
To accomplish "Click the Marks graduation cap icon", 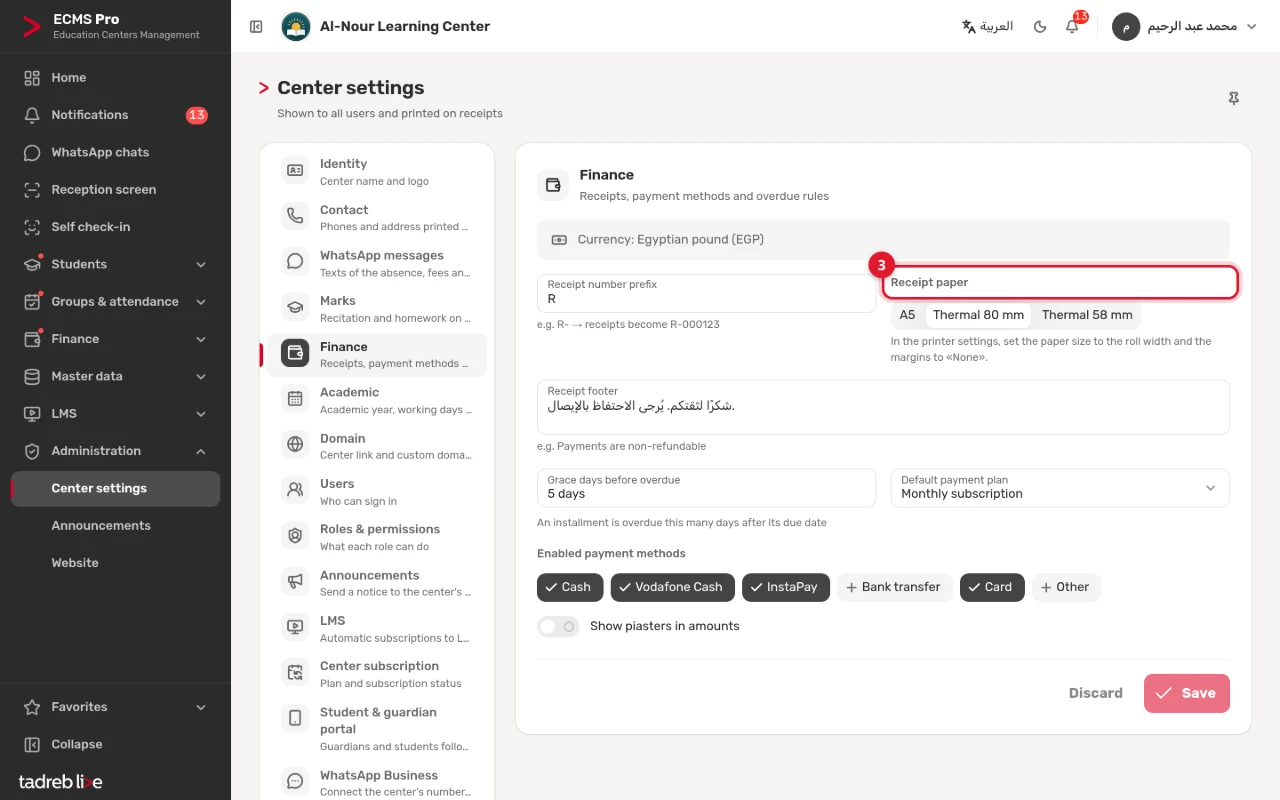I will (295, 308).
